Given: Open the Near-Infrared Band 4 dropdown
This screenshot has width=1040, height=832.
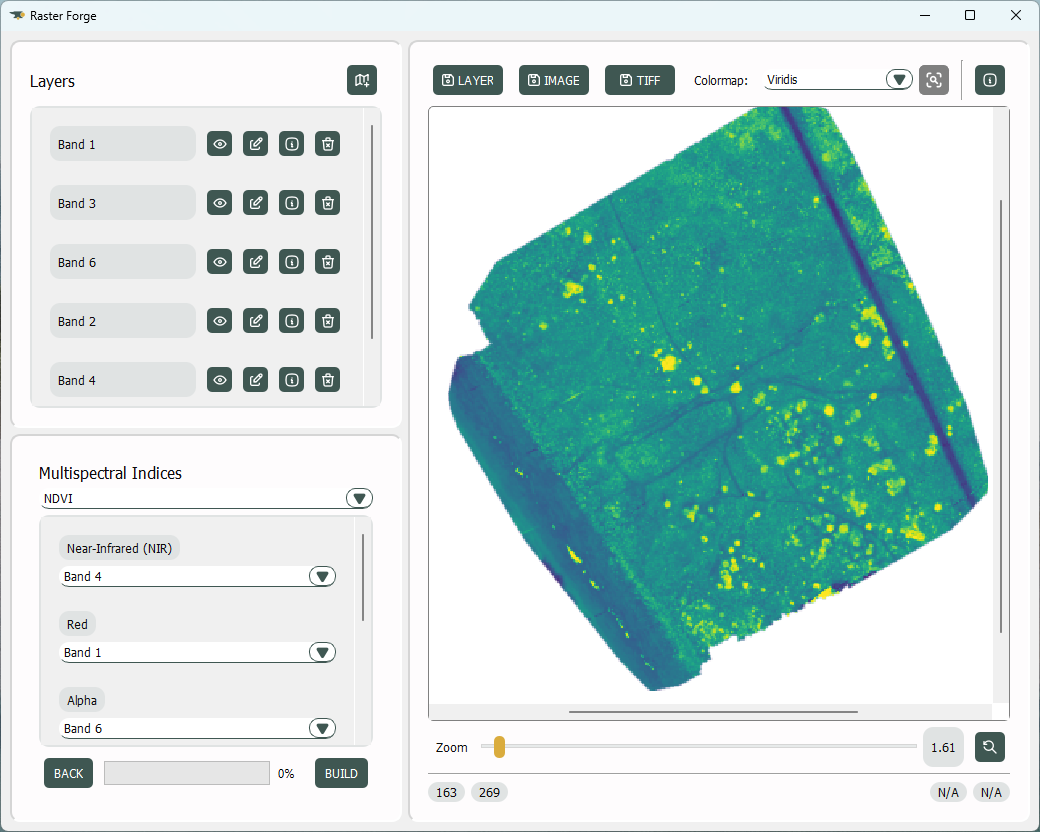Looking at the screenshot, I should coord(198,577).
